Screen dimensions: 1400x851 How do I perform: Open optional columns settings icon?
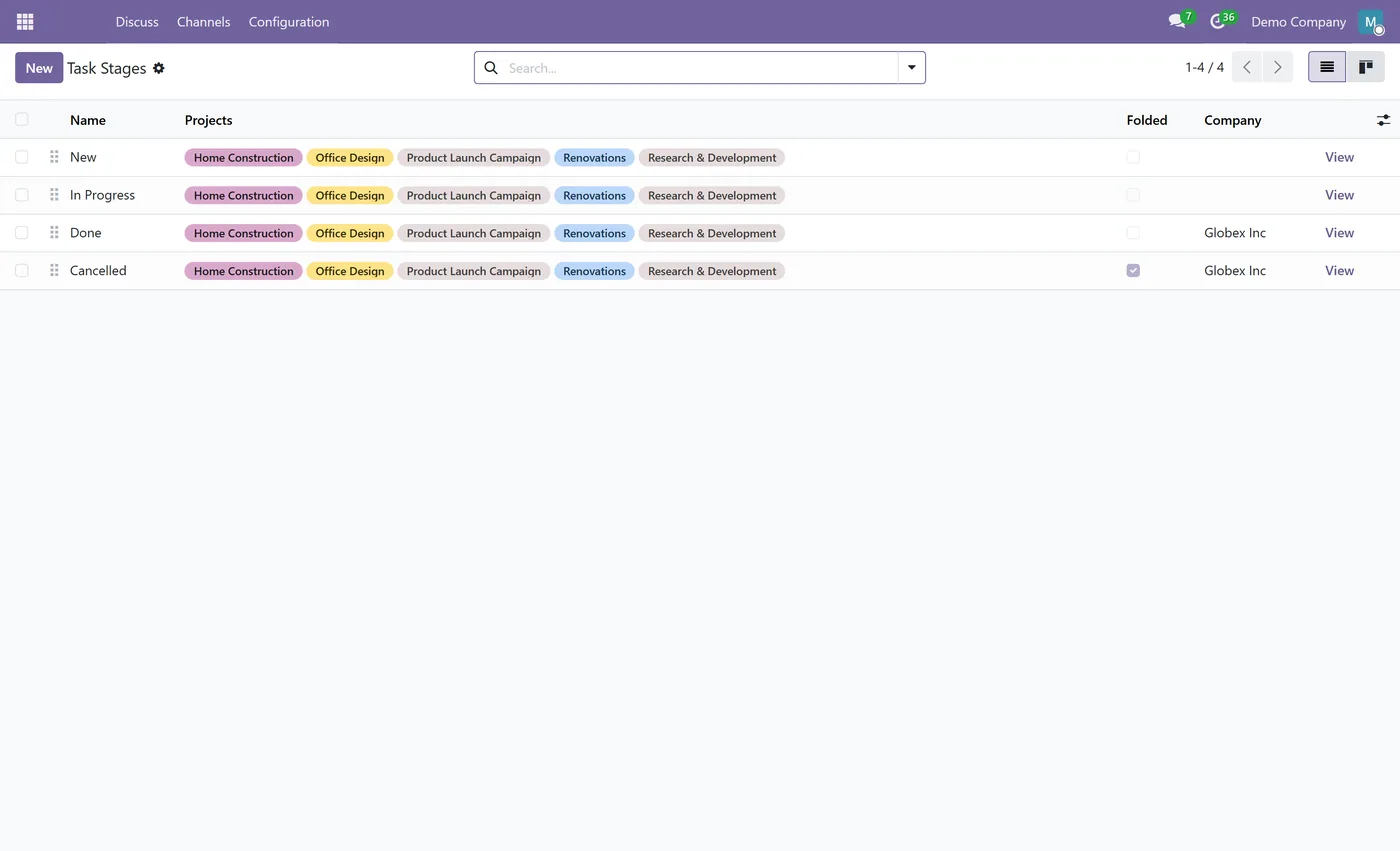(x=1383, y=120)
